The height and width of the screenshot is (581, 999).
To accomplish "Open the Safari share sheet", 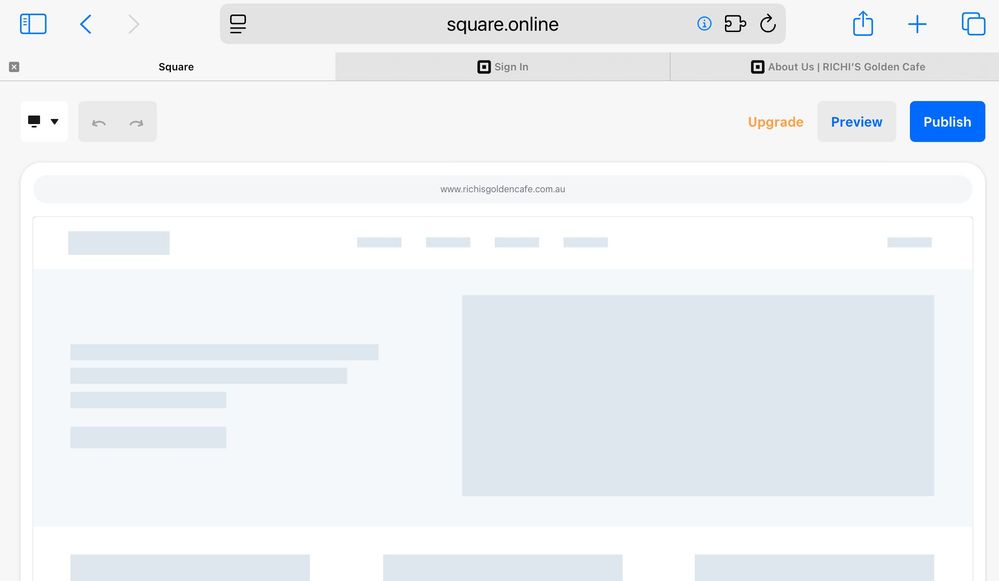I will 863,24.
